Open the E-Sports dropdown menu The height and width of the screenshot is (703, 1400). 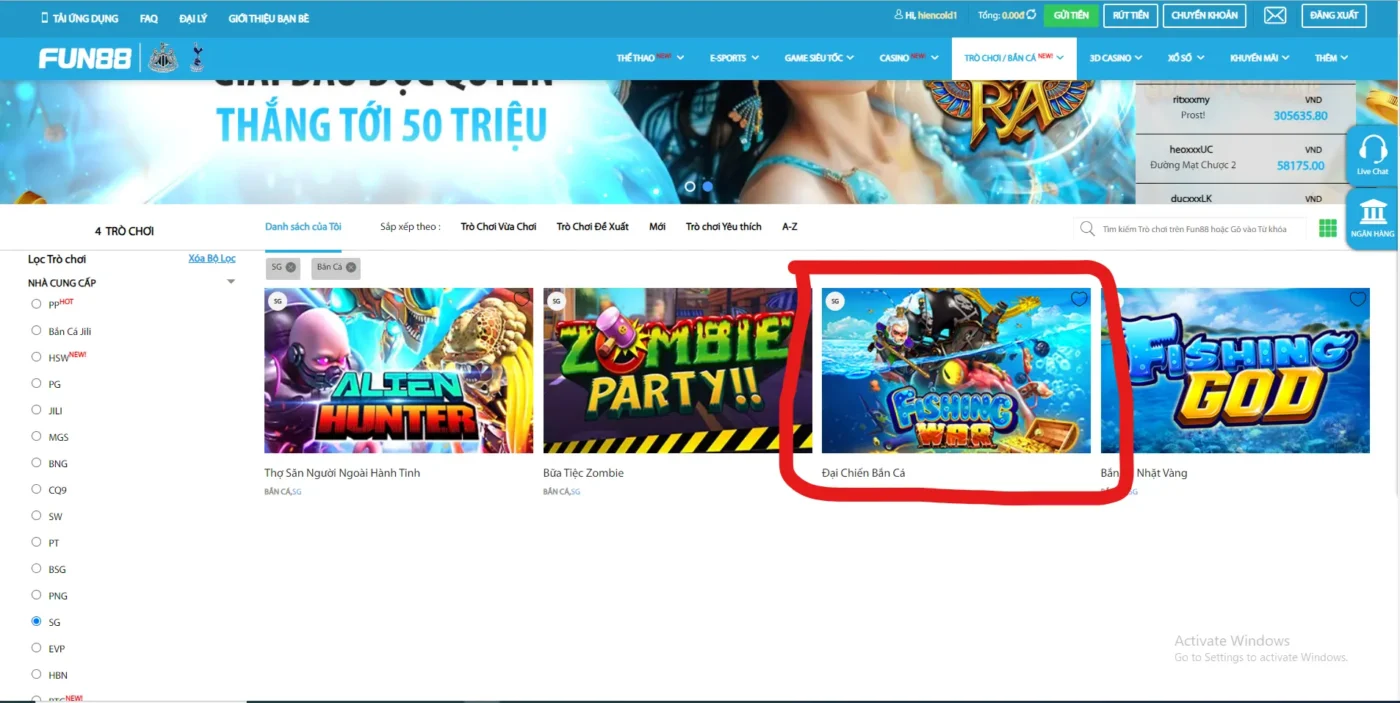coord(734,58)
